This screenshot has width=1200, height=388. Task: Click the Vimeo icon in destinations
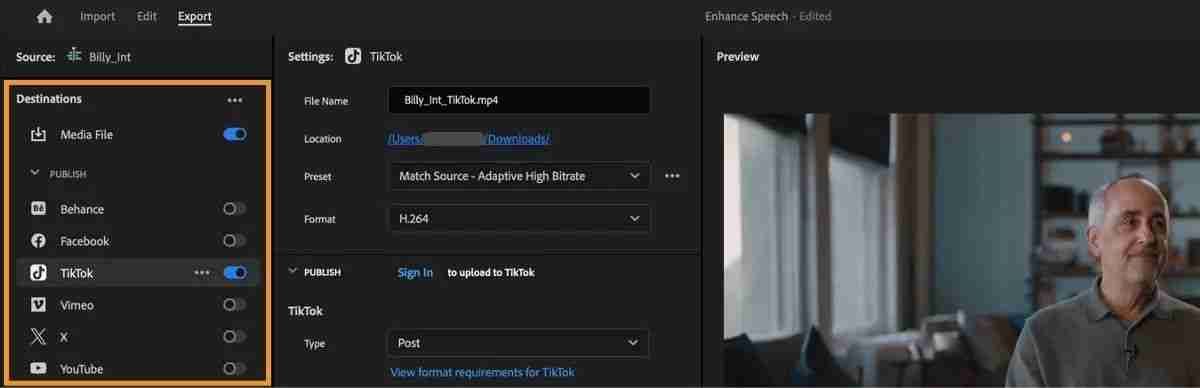[39, 304]
